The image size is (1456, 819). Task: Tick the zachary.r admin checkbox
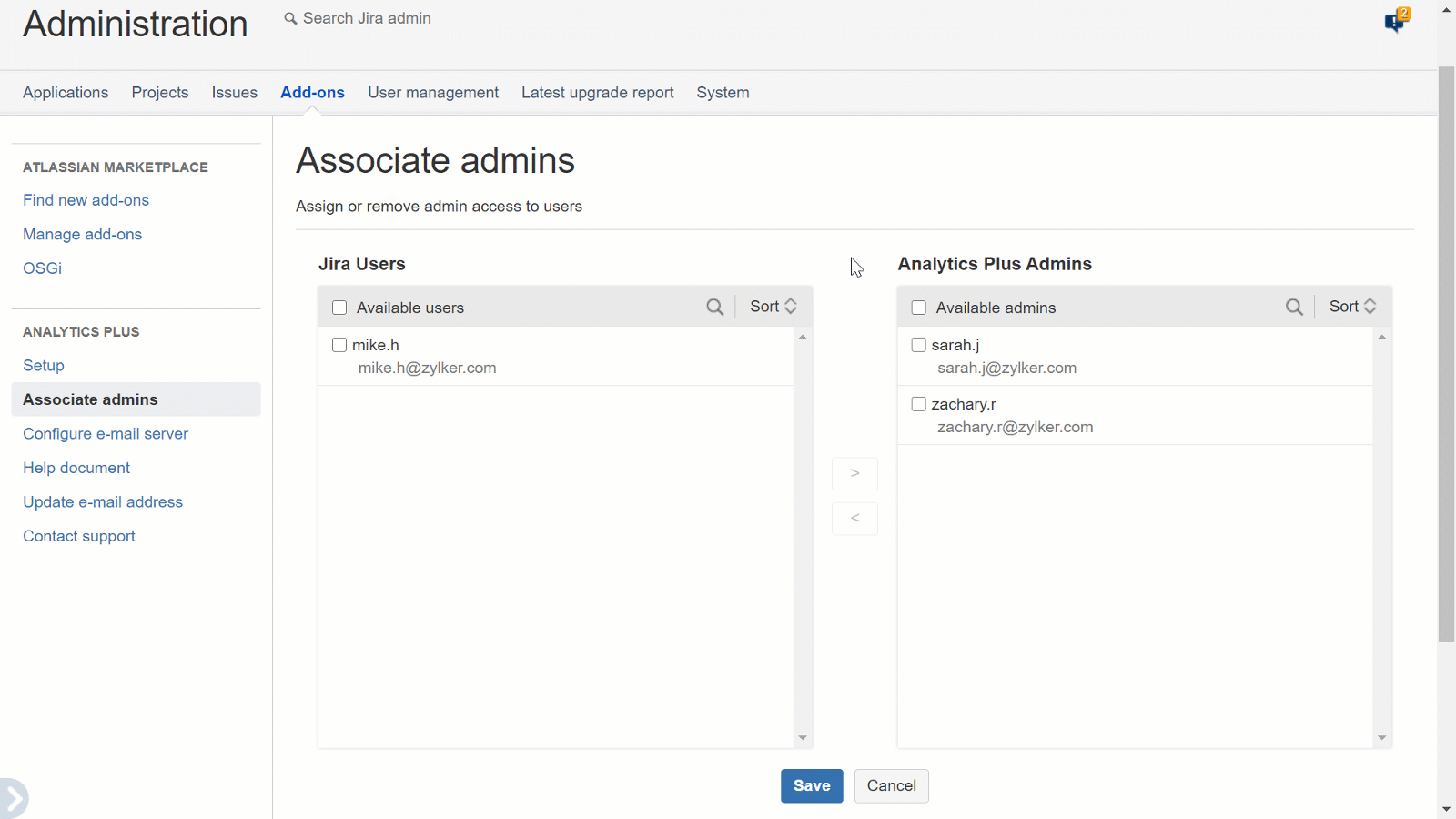point(919,404)
